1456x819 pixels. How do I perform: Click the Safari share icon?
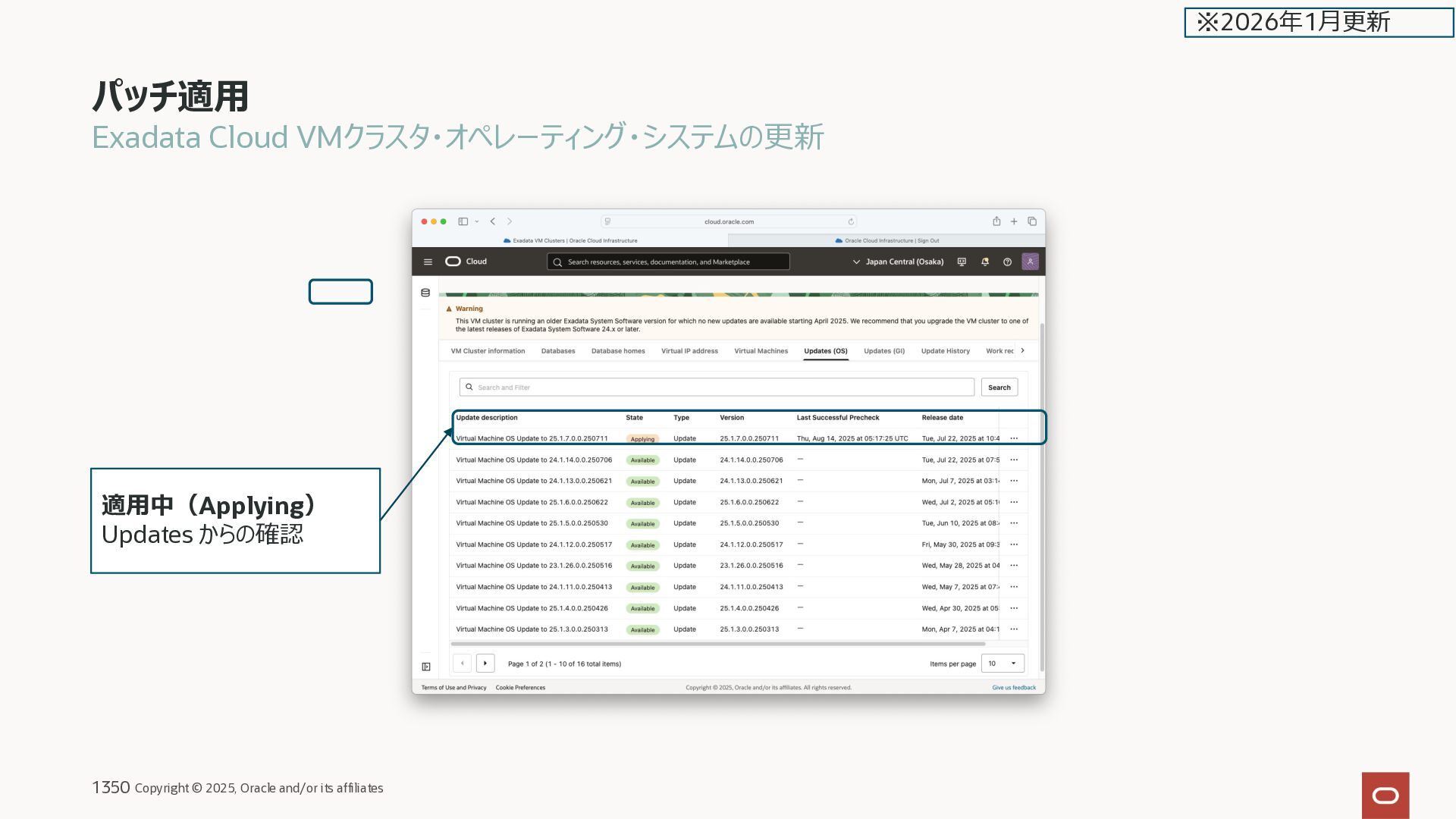996,221
